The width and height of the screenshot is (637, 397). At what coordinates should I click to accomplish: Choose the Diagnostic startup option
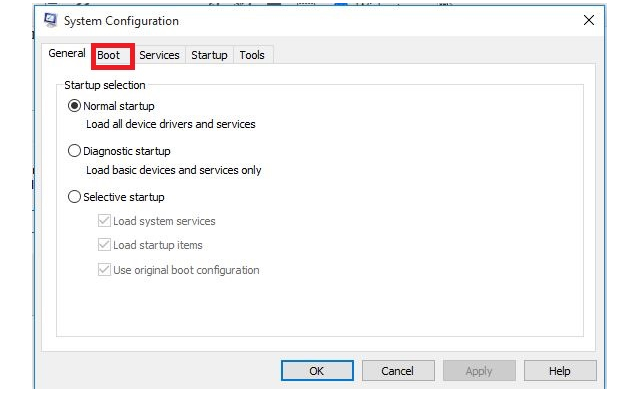[x=74, y=151]
